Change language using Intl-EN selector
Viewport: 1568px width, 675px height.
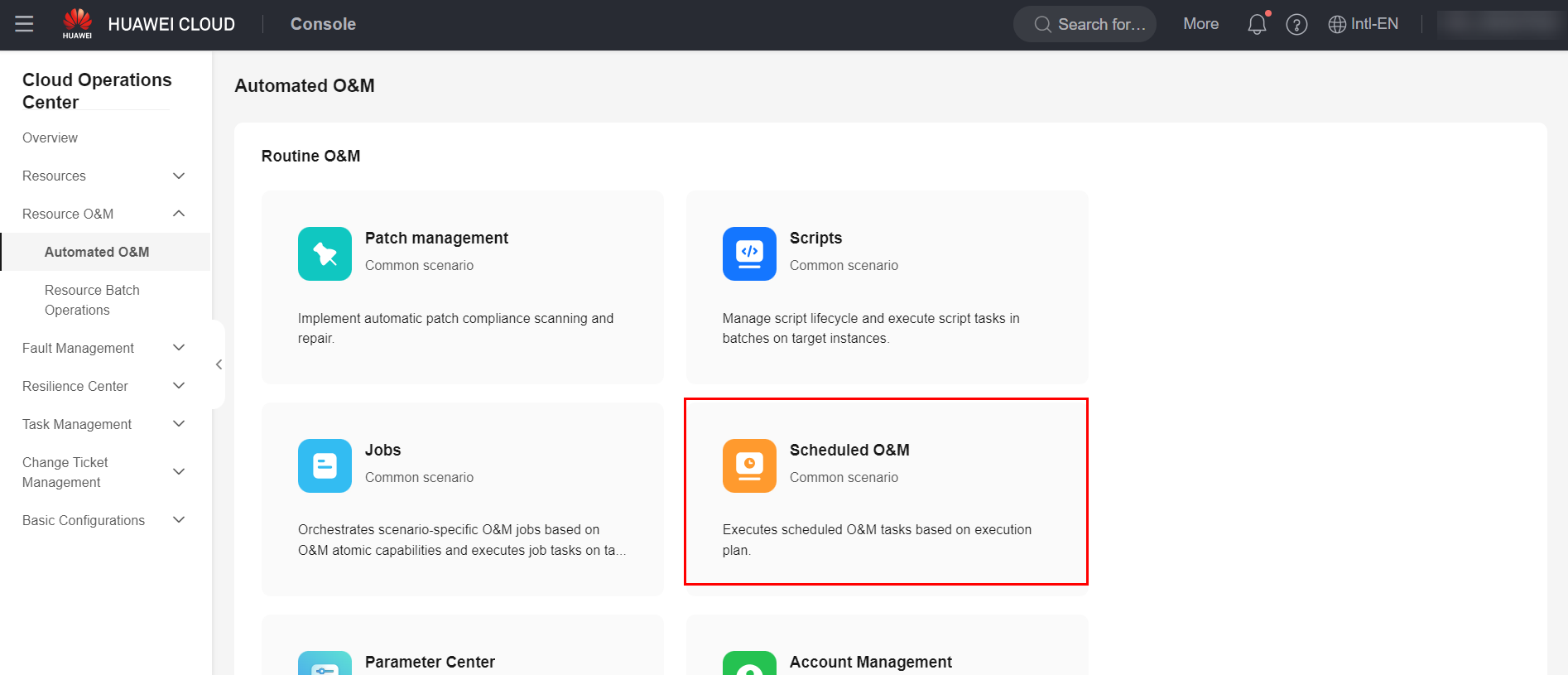1364,24
